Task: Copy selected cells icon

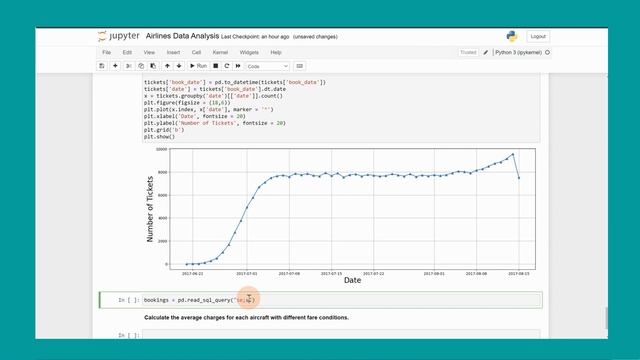Action: (x=141, y=66)
